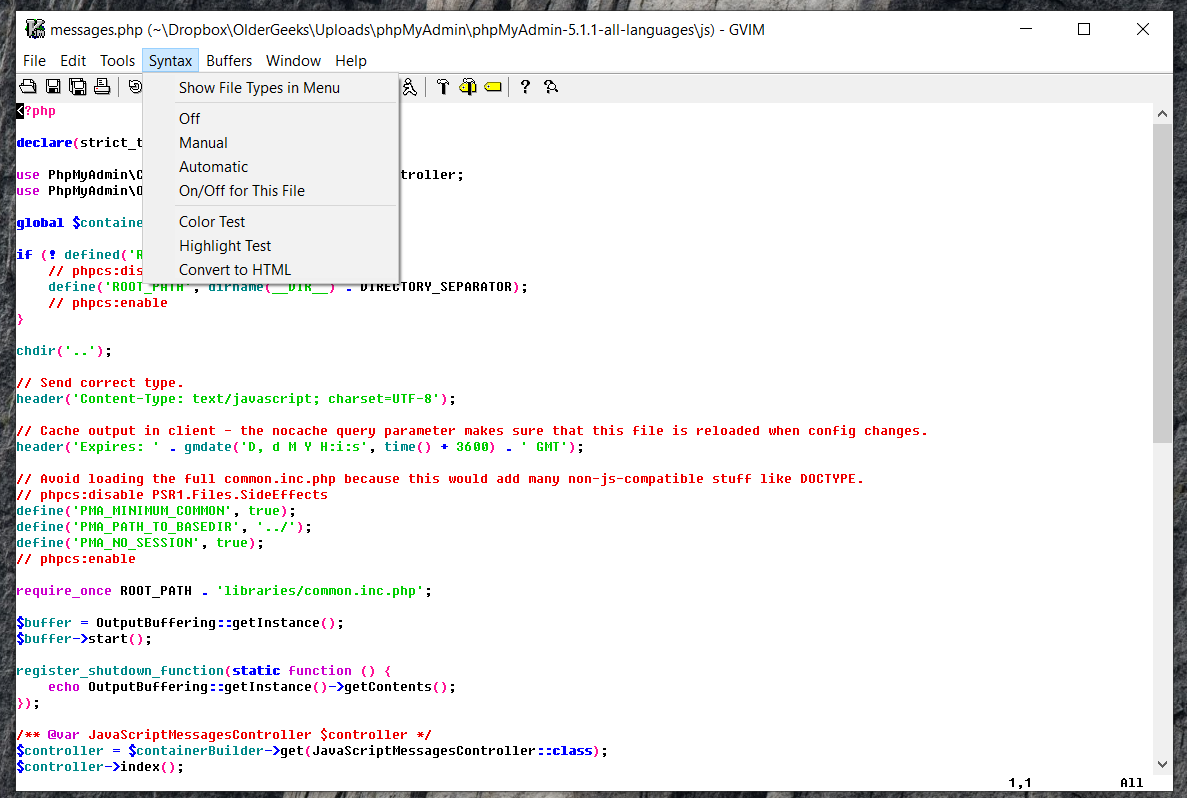Click the Find Help search icon
Viewport: 1187px width, 798px height.
(x=550, y=87)
